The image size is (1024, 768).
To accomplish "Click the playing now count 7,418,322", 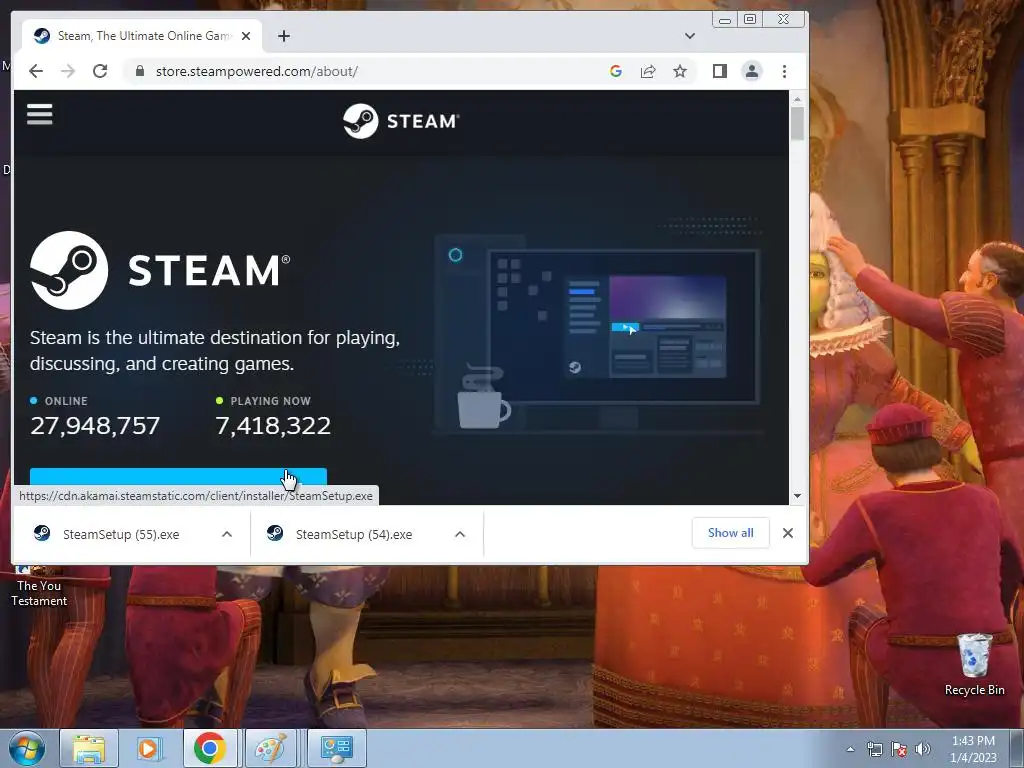I will [273, 426].
